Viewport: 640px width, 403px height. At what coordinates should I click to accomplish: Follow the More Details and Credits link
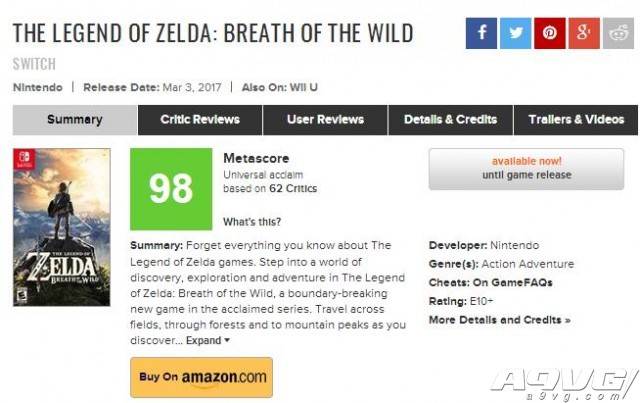(500, 320)
